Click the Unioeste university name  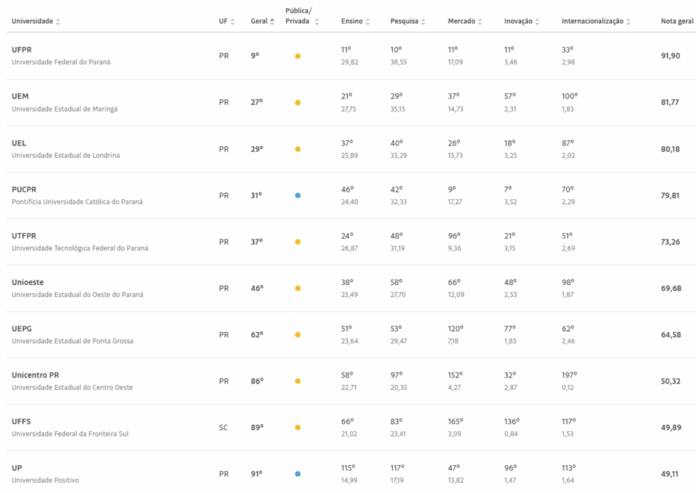click(28, 282)
